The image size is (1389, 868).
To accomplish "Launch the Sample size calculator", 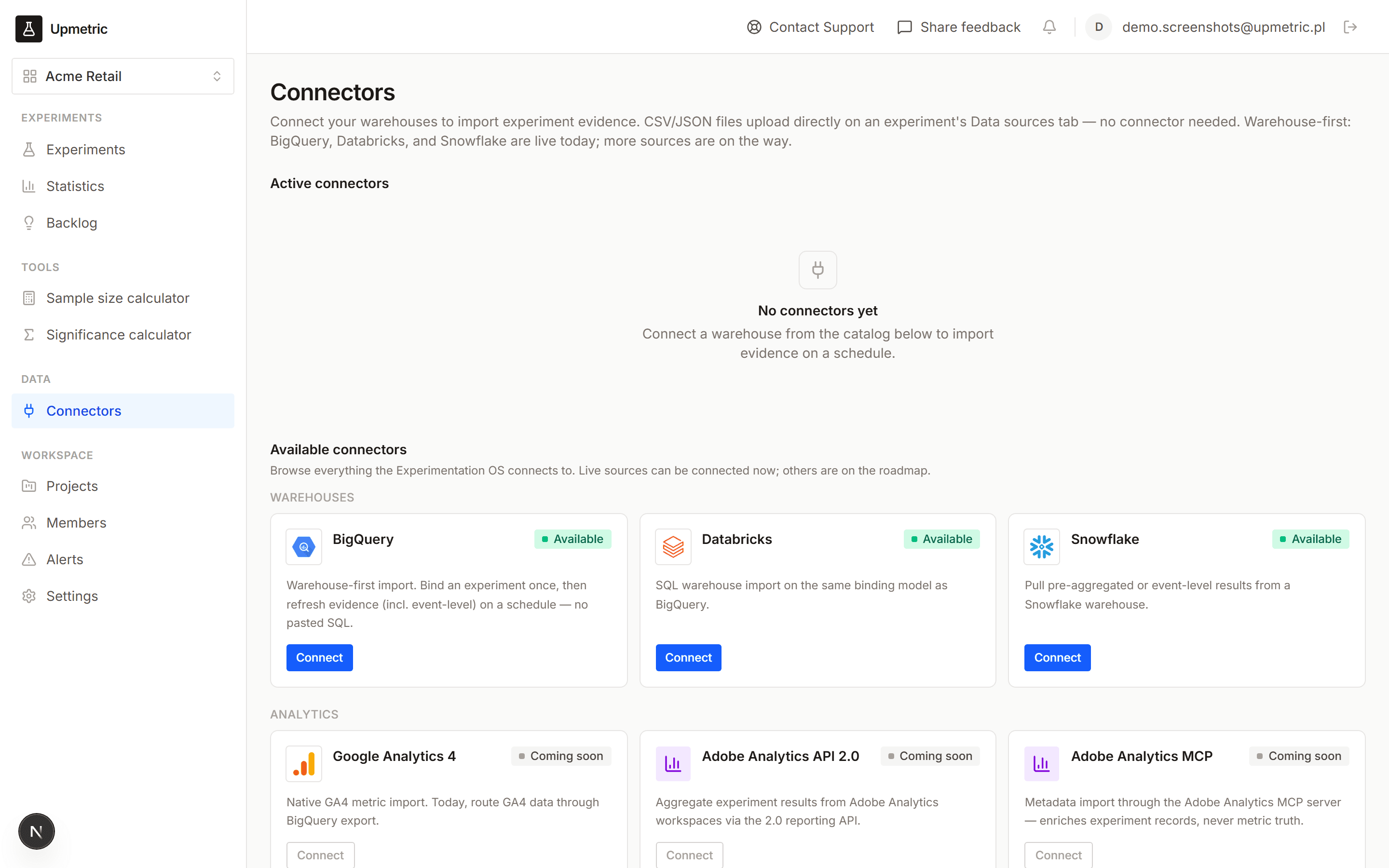I will point(123,298).
